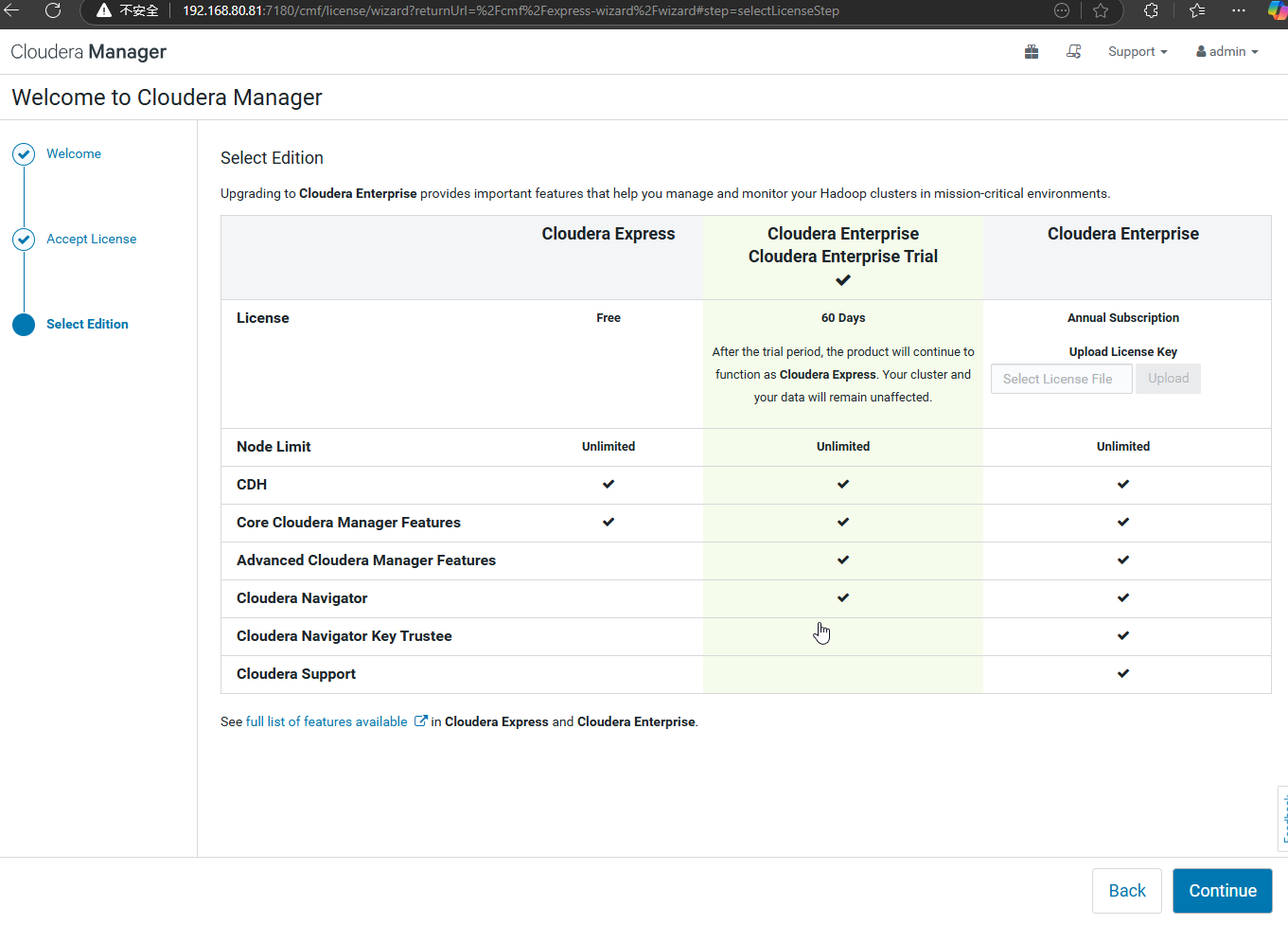Viewport: 1288px width, 925px height.
Task: Click the Annual Subscription text
Action: click(1123, 318)
